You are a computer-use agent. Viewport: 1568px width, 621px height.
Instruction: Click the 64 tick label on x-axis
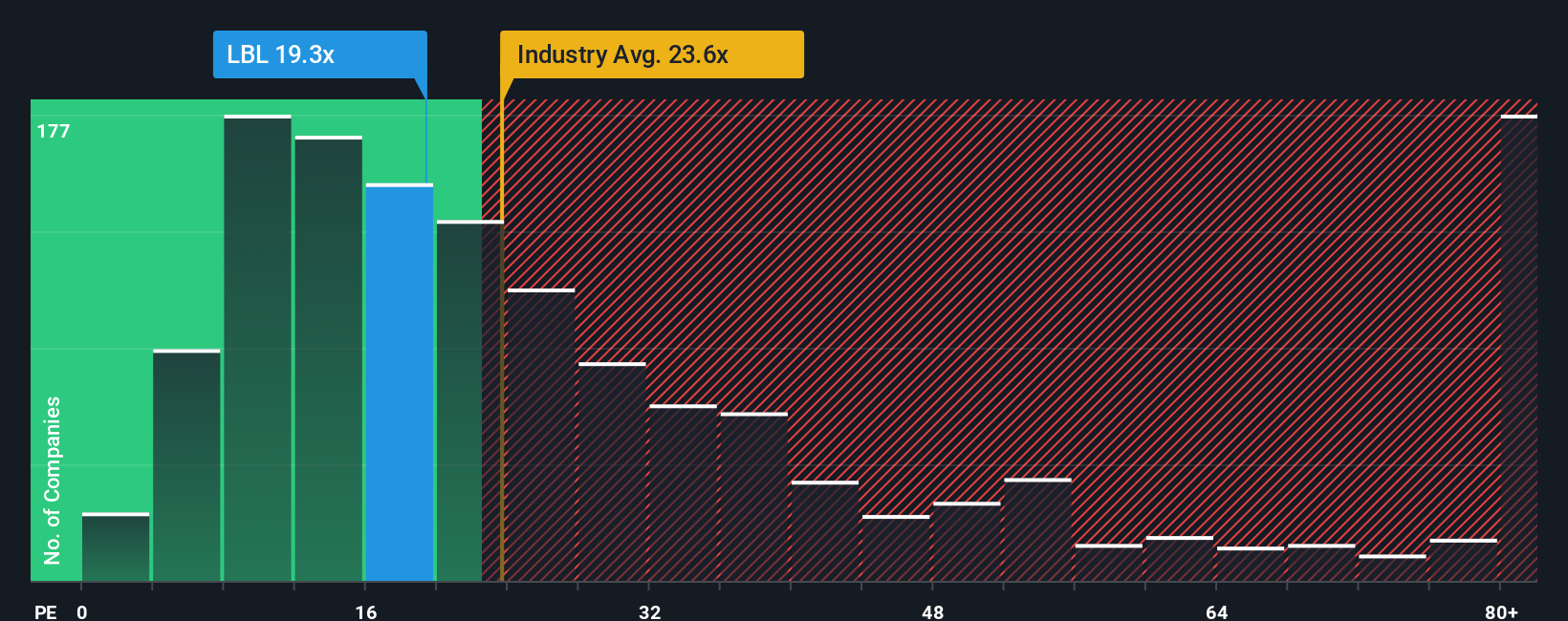[x=1217, y=611]
